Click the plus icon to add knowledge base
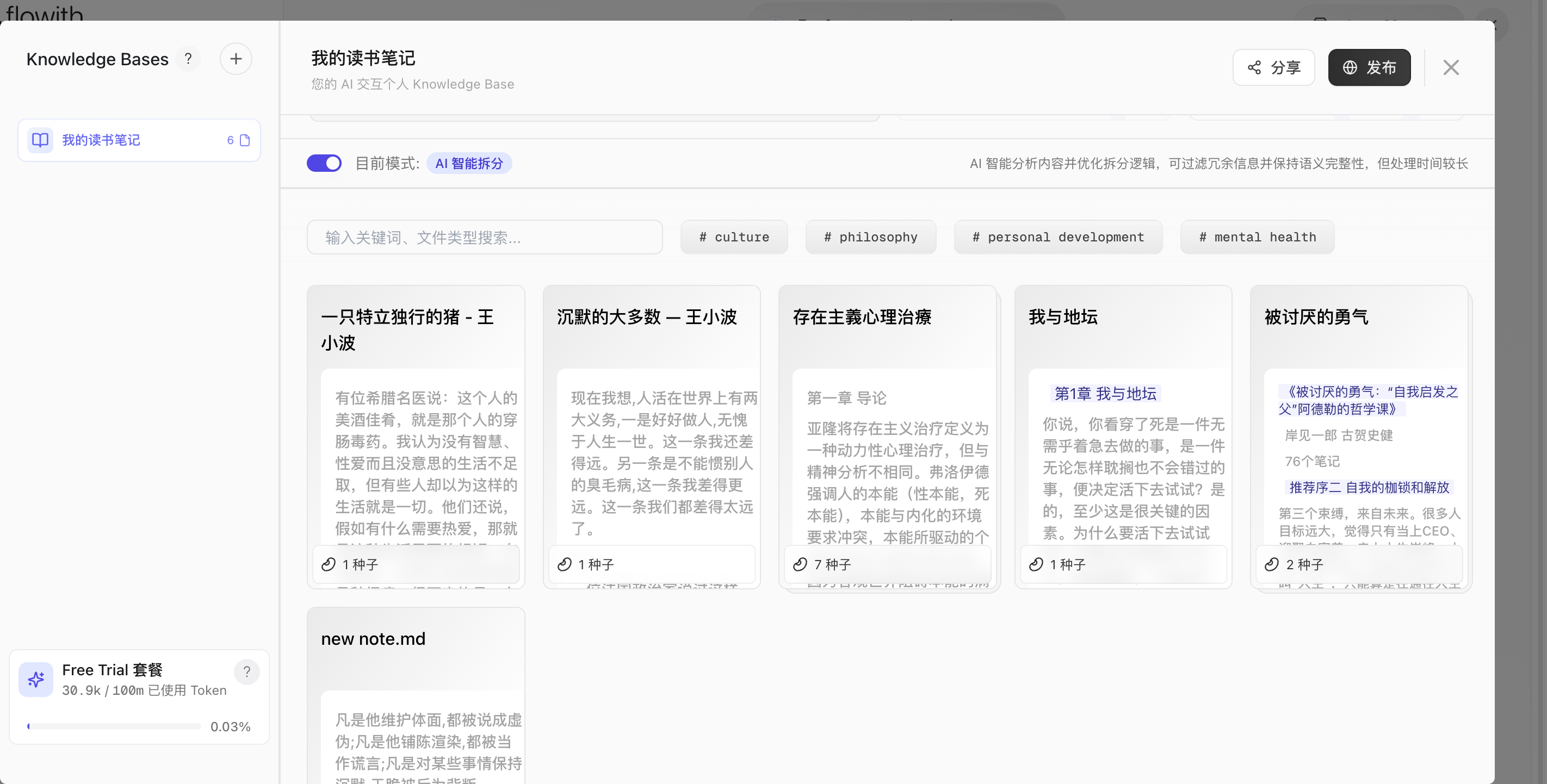This screenshot has width=1547, height=784. tap(236, 59)
